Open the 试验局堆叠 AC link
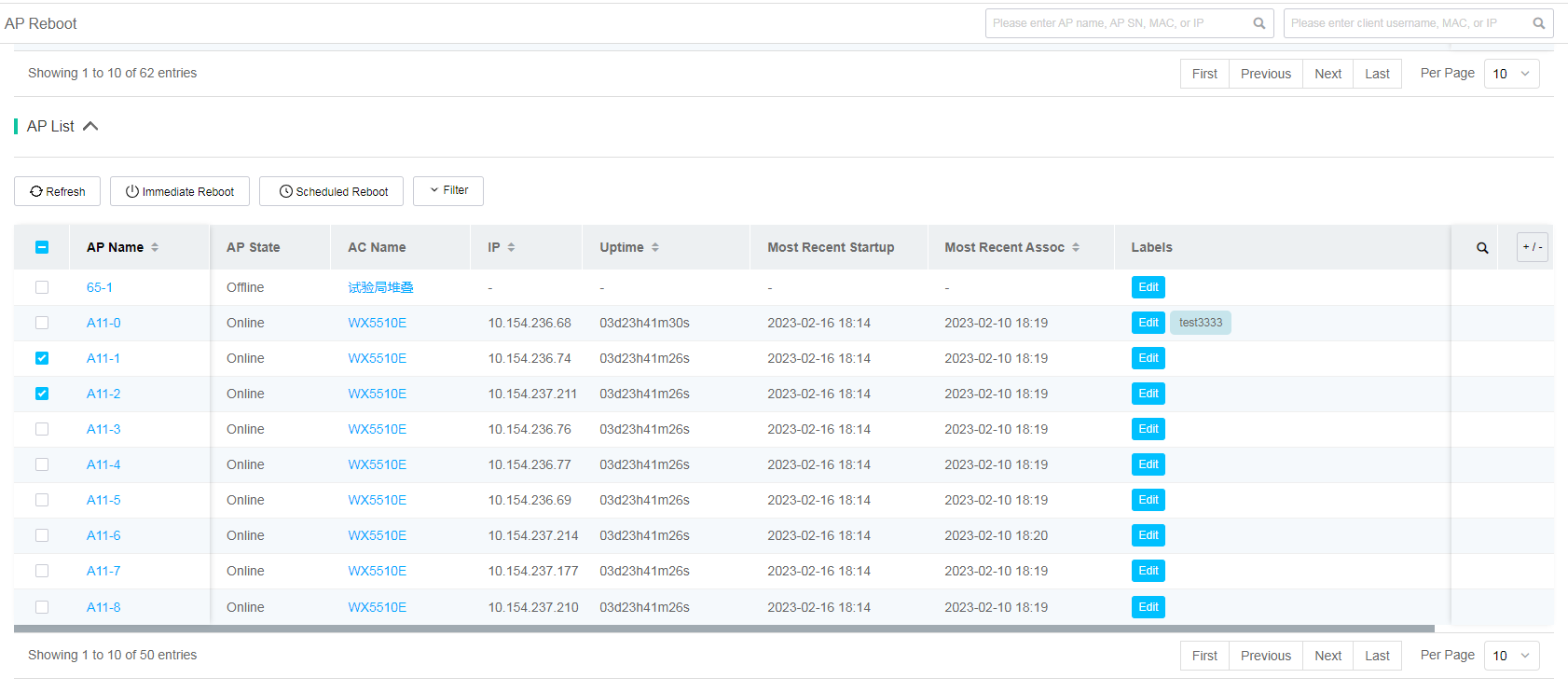Image resolution: width=1568 pixels, height=692 pixels. pos(380,287)
